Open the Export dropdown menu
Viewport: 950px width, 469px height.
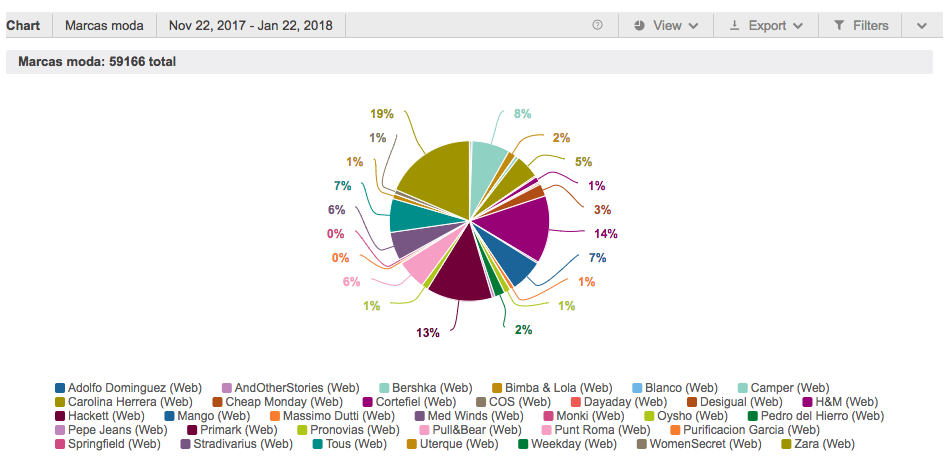(x=766, y=25)
